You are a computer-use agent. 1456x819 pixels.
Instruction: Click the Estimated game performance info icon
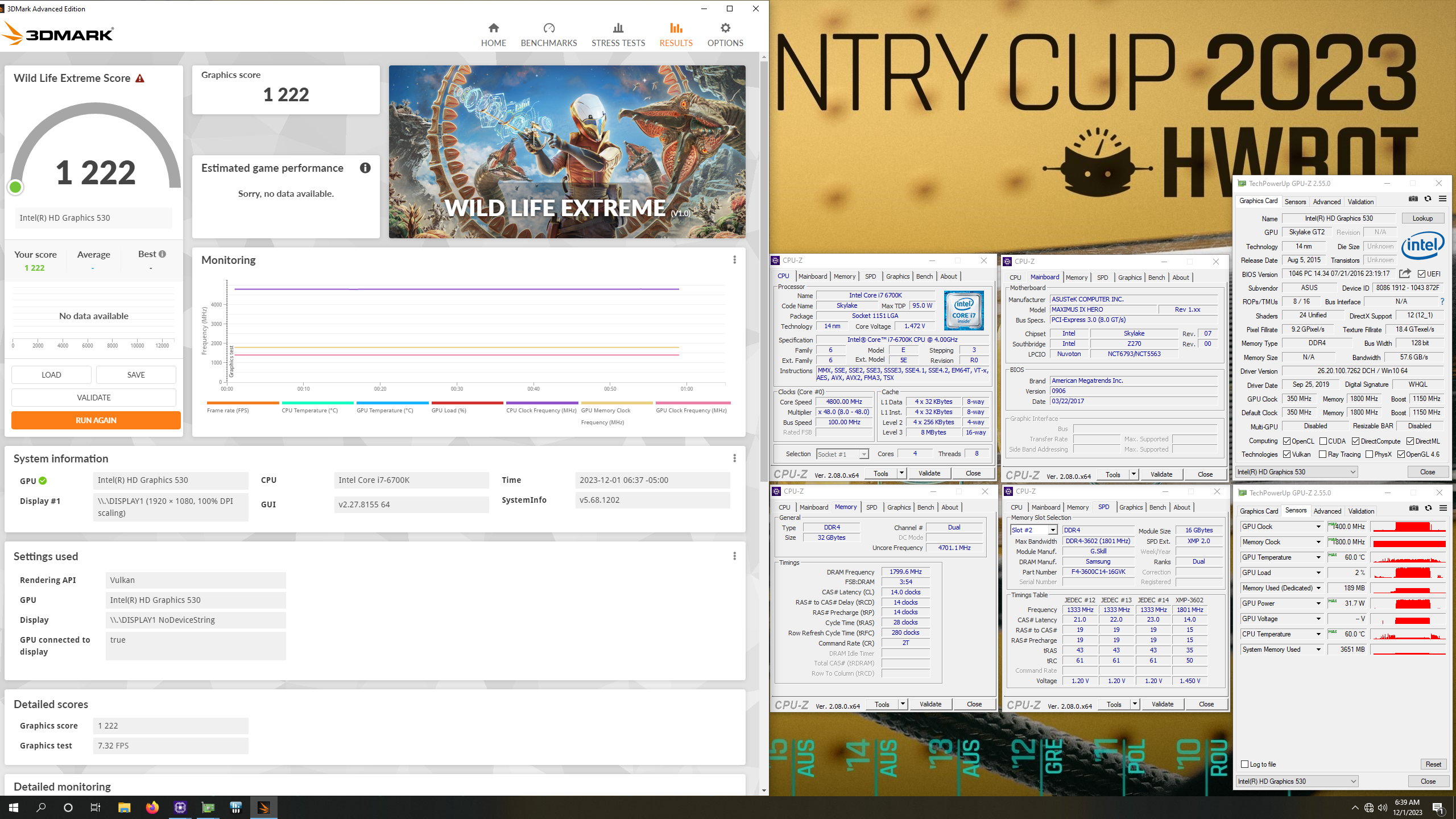point(365,168)
